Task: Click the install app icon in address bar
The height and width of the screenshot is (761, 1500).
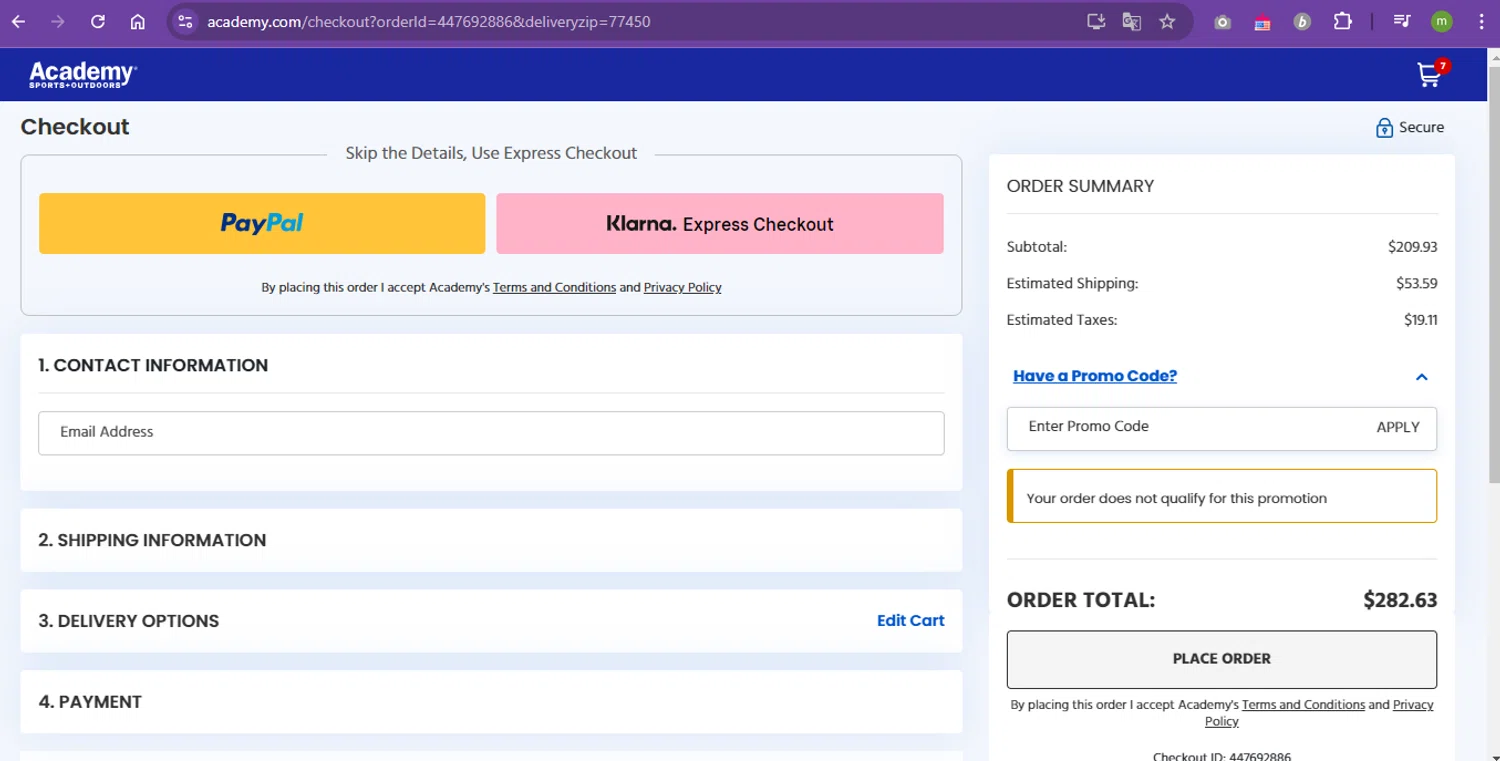Action: (1096, 21)
